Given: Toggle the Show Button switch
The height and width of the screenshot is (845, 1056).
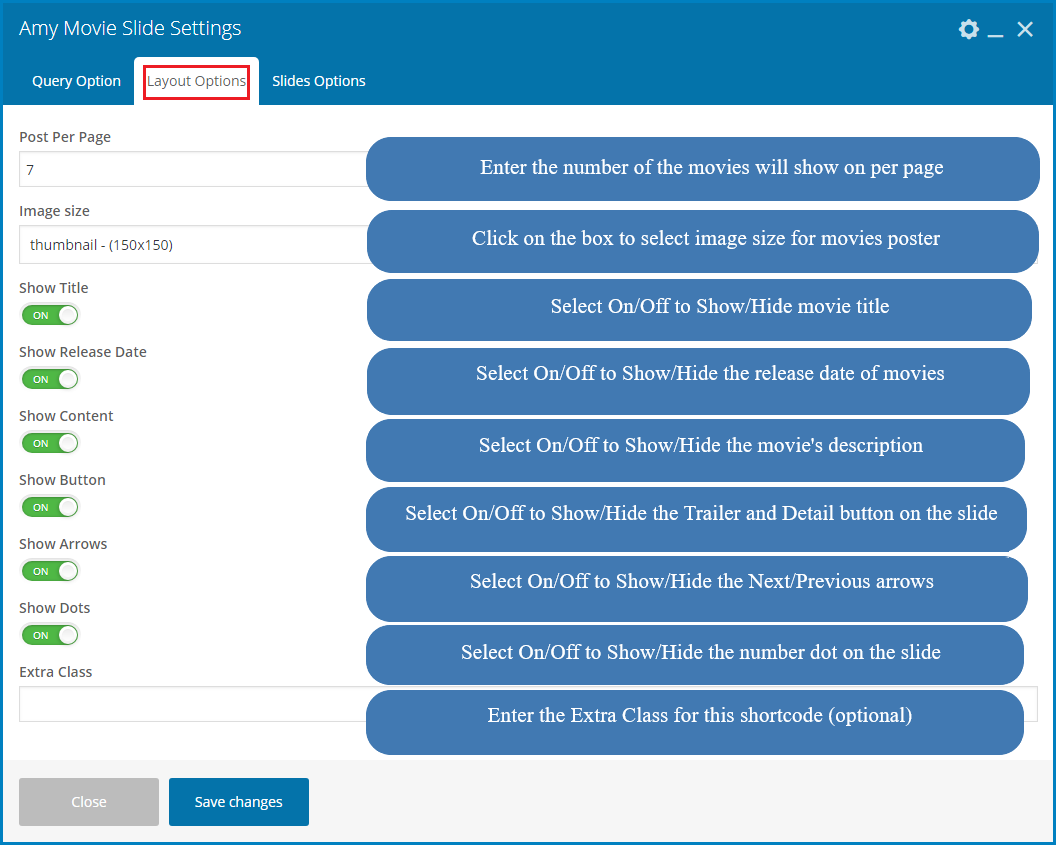Looking at the screenshot, I should click(50, 507).
